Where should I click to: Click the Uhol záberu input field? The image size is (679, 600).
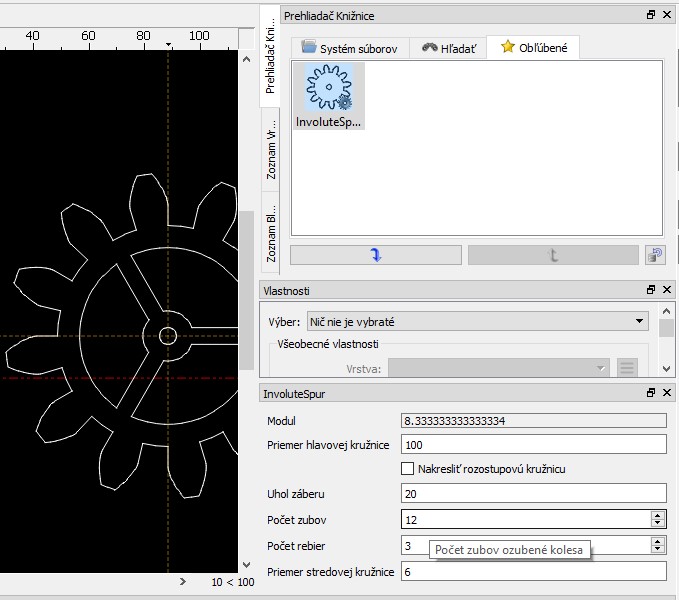pos(533,493)
